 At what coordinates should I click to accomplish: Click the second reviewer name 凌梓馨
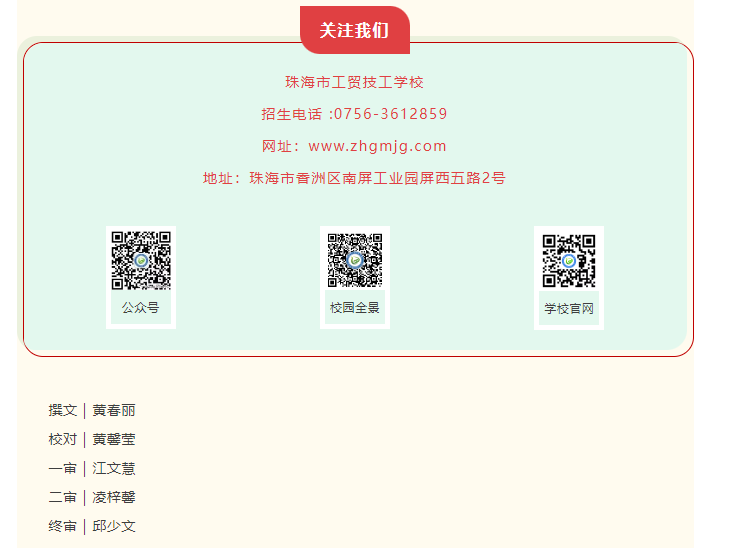click(114, 497)
